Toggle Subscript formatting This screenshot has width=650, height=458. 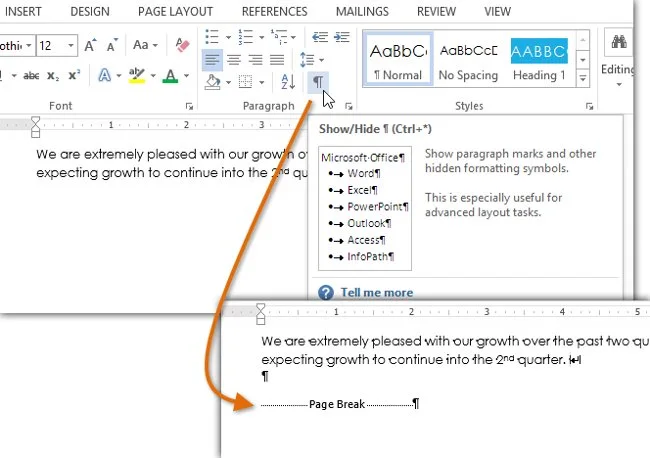pyautogui.click(x=53, y=76)
